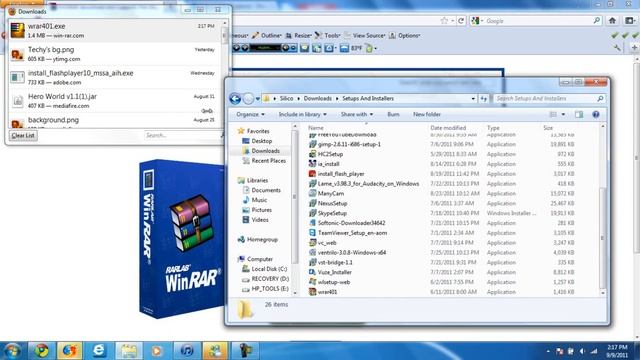Open Firefox from the taskbar
This screenshot has width=640, height=360.
(69, 351)
